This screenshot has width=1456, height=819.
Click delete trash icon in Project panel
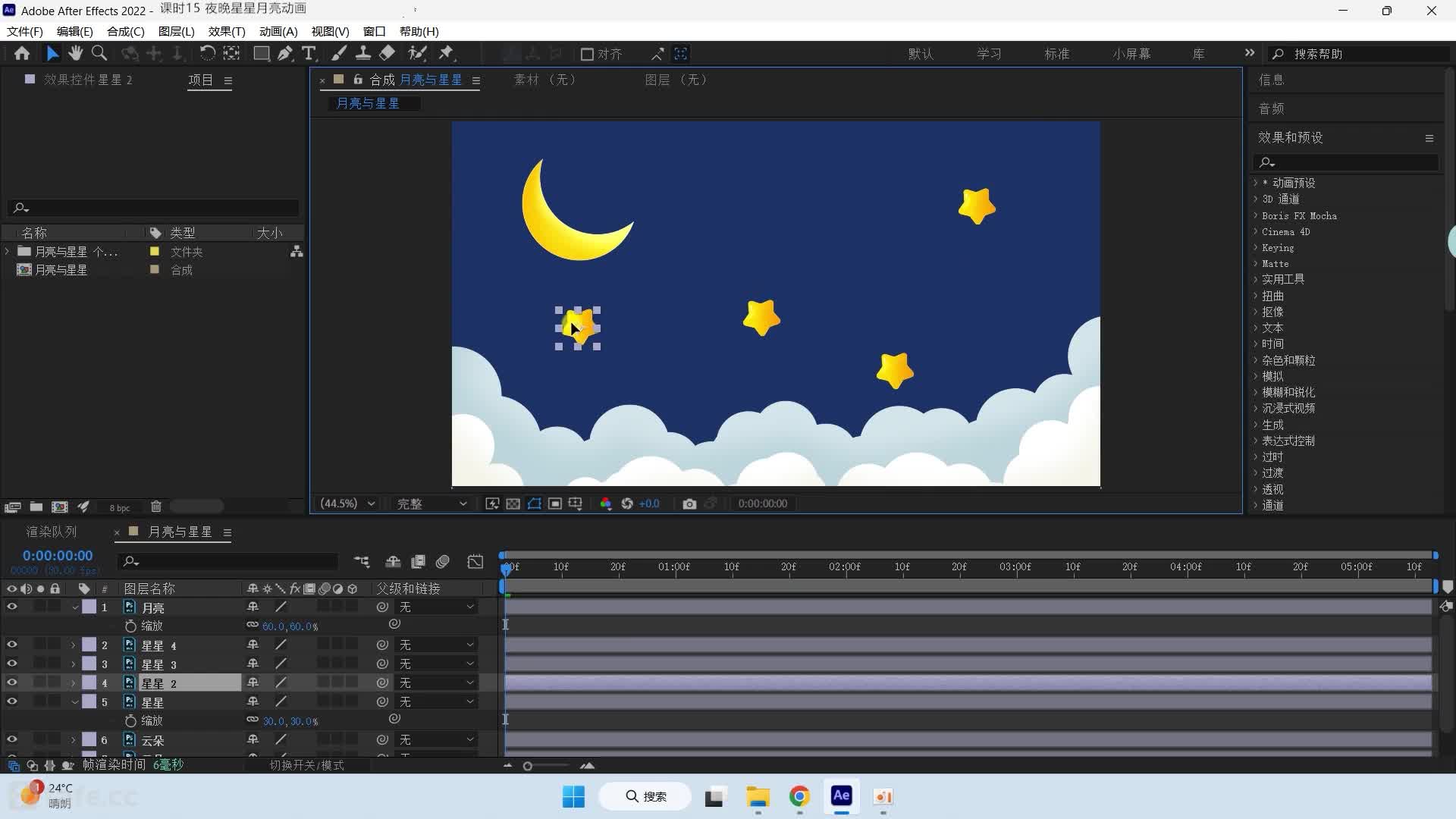(156, 507)
